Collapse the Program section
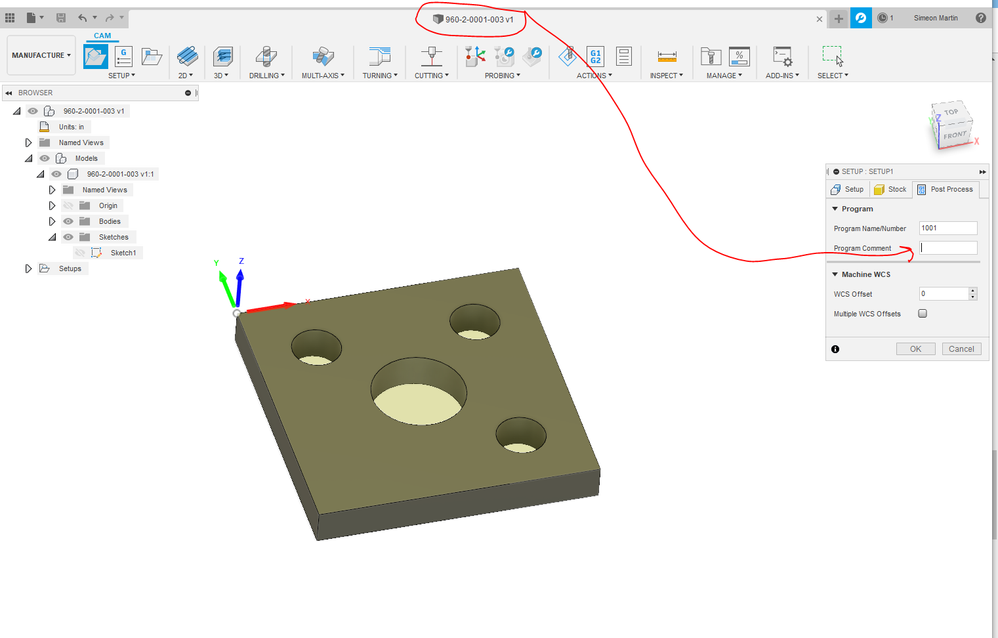 (835, 209)
